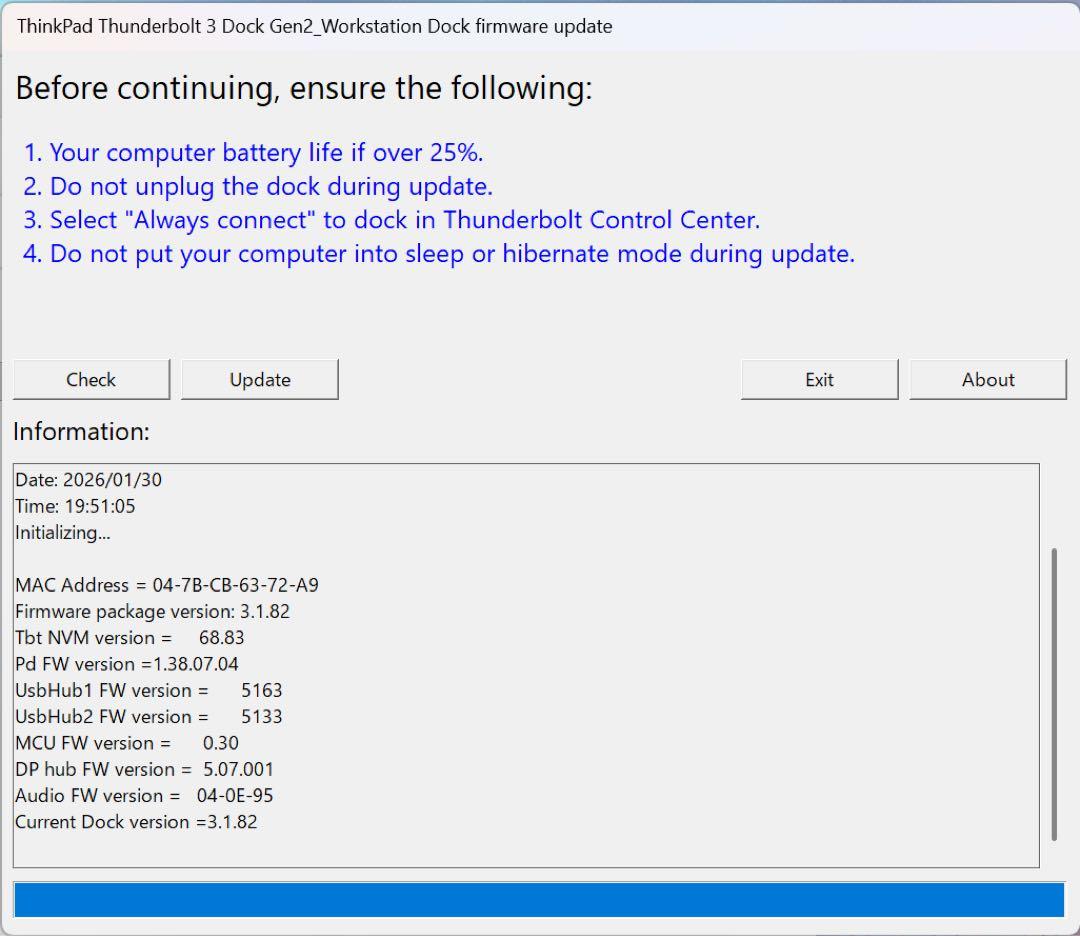The width and height of the screenshot is (1080, 936).
Task: Click the blue progress bar
Action: click(539, 900)
